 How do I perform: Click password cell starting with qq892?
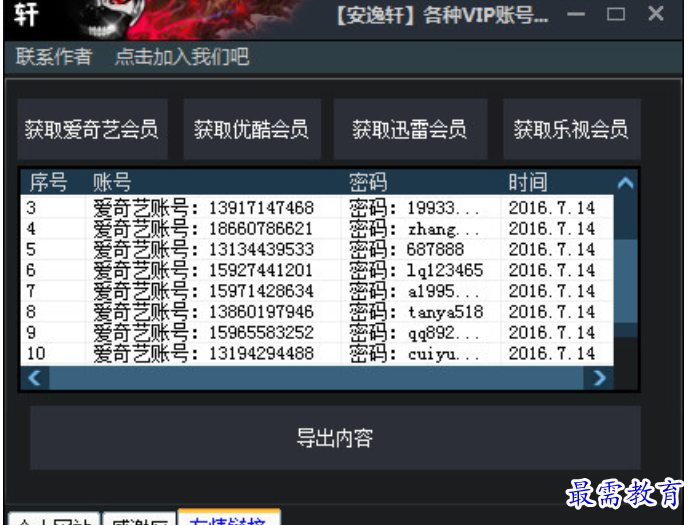415,332
